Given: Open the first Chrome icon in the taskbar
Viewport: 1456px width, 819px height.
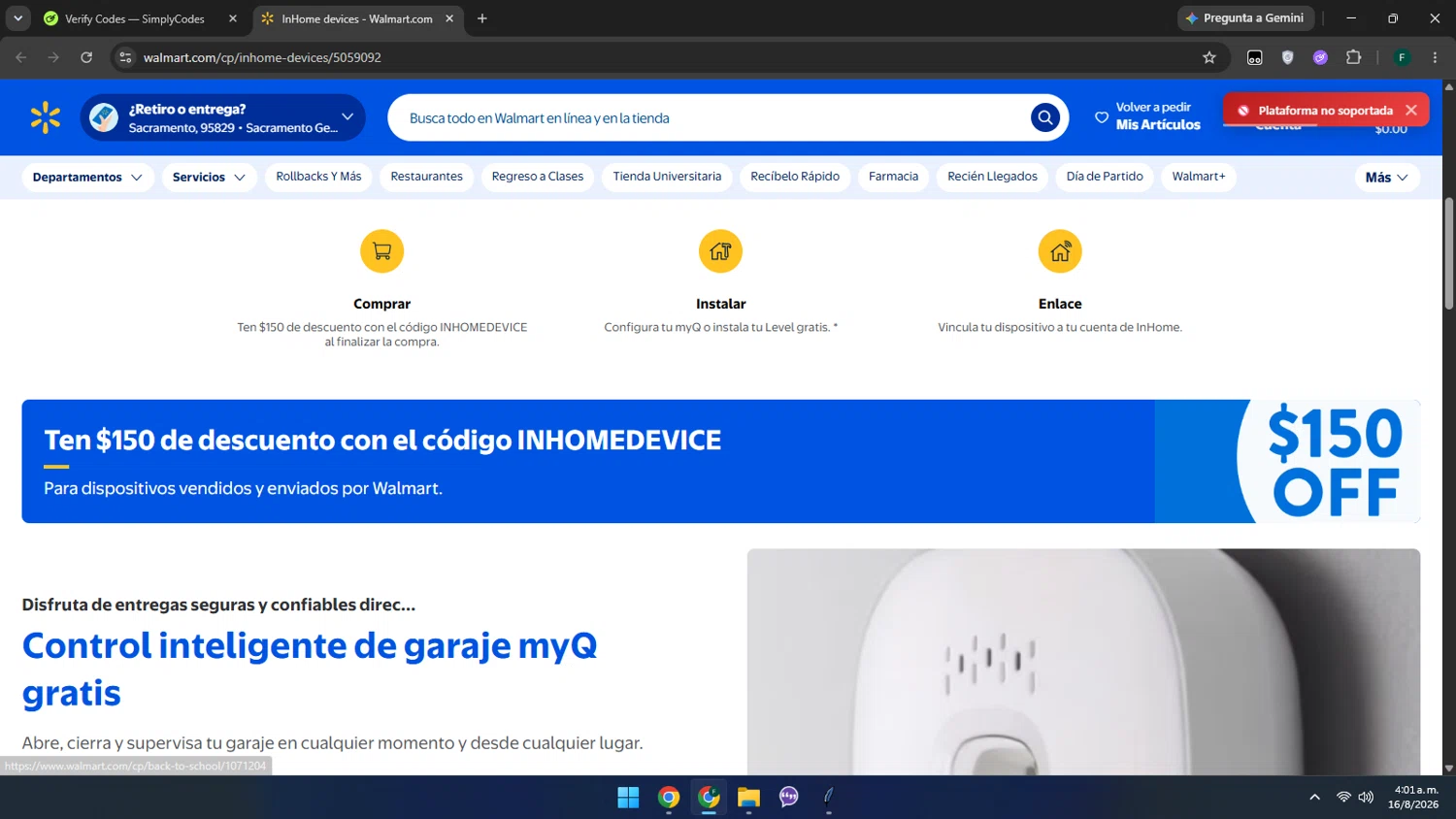Looking at the screenshot, I should pos(669,797).
